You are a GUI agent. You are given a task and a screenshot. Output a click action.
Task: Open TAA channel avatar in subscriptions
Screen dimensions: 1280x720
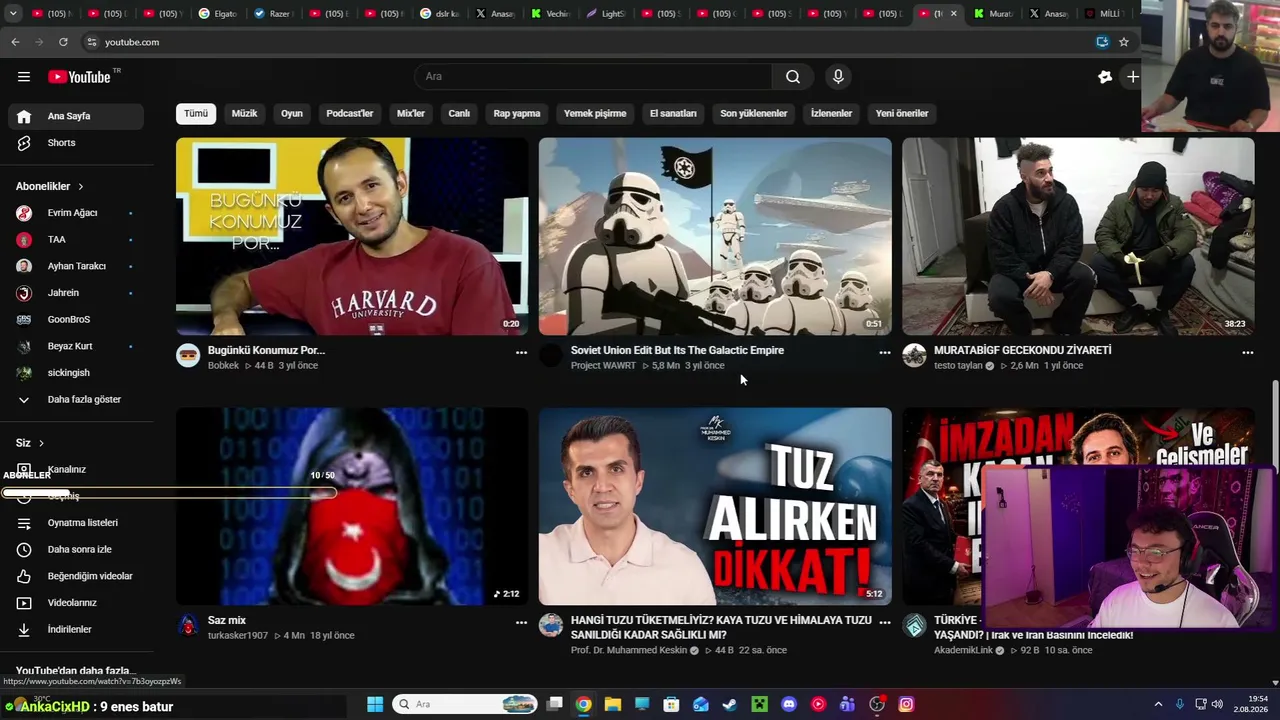[x=25, y=240]
